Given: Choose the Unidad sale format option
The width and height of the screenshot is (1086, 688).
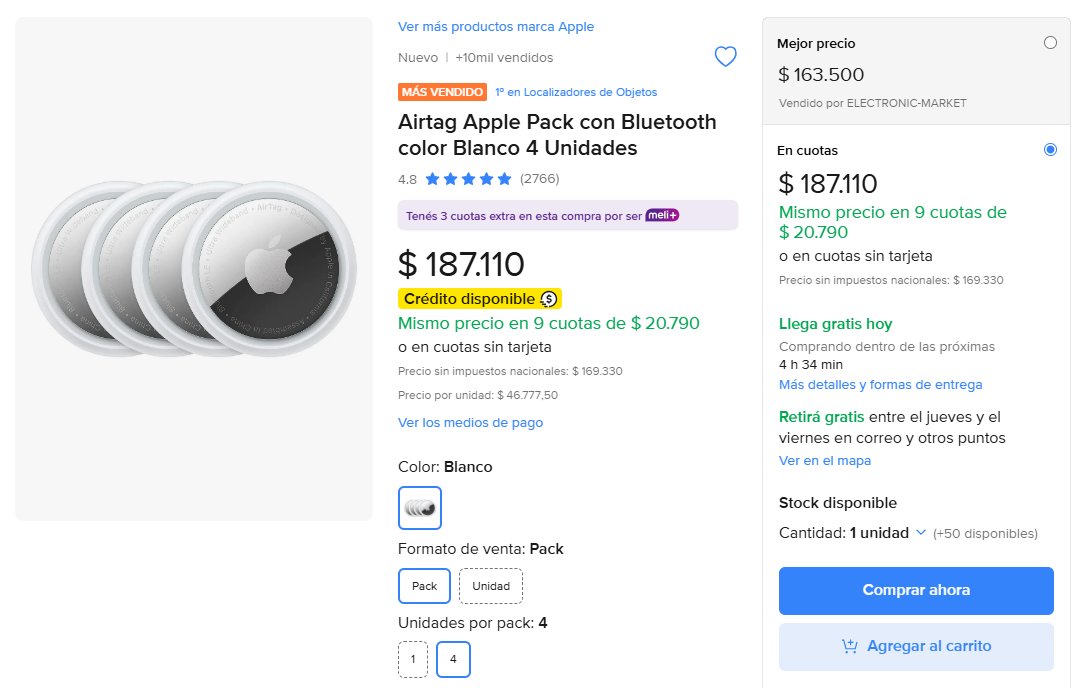Looking at the screenshot, I should pyautogui.click(x=491, y=586).
